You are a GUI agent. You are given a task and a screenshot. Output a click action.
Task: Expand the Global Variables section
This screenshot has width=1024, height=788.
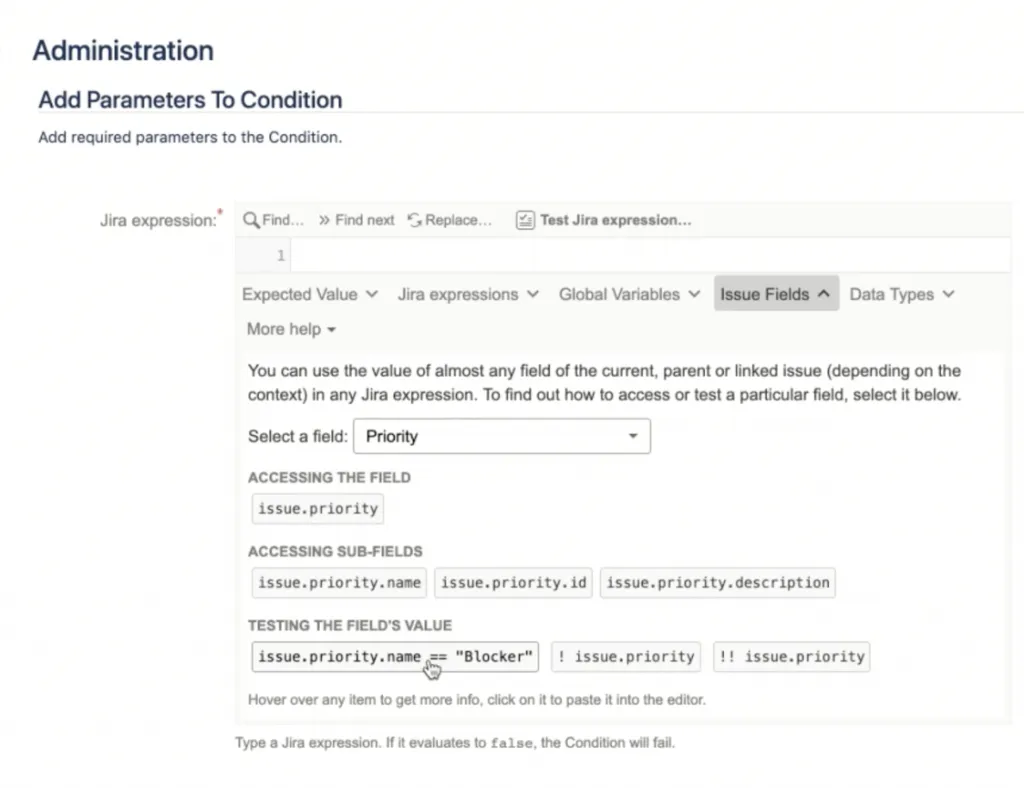click(x=629, y=294)
